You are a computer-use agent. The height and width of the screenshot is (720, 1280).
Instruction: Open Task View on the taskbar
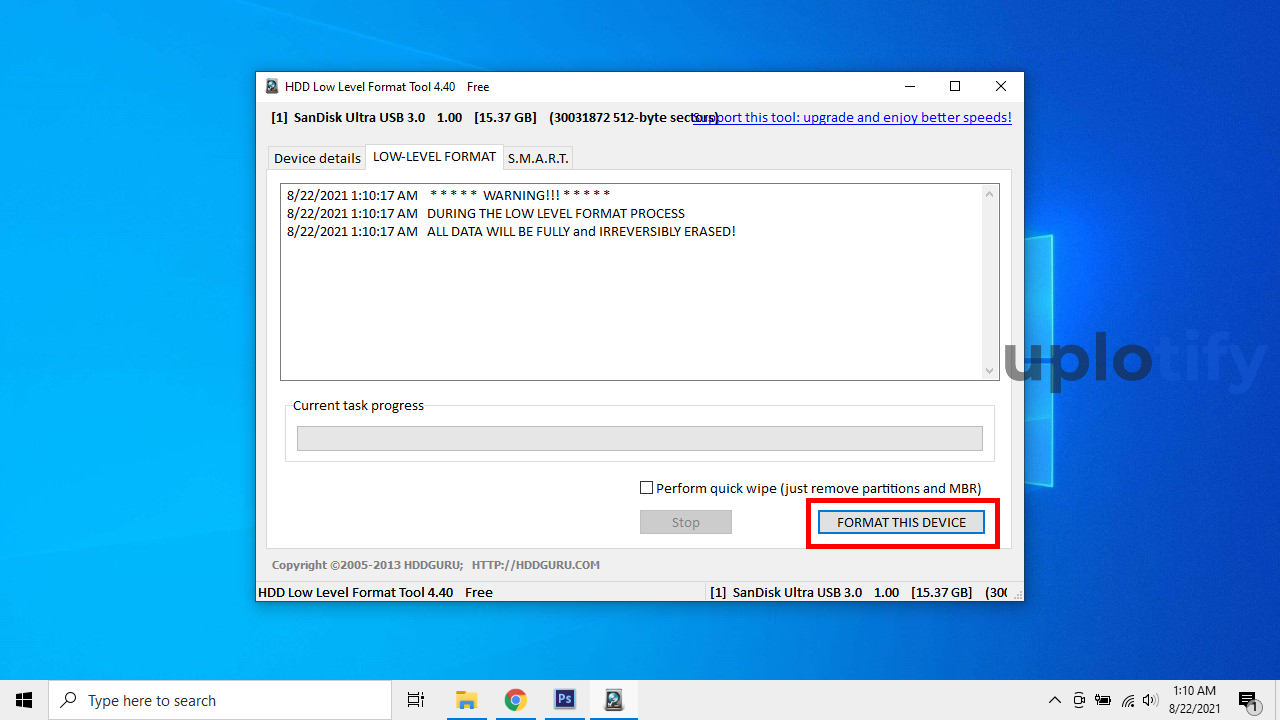click(416, 700)
